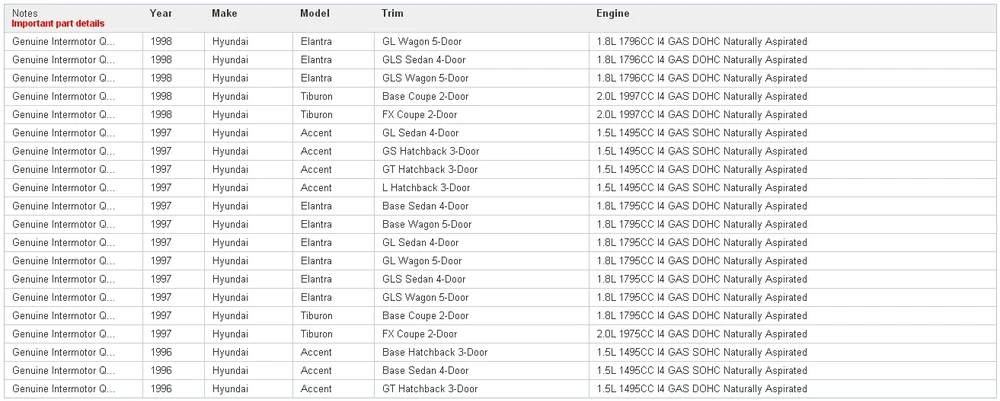Select the 1996 Accent Base Sedan 4-Door row

pyautogui.click(x=500, y=370)
